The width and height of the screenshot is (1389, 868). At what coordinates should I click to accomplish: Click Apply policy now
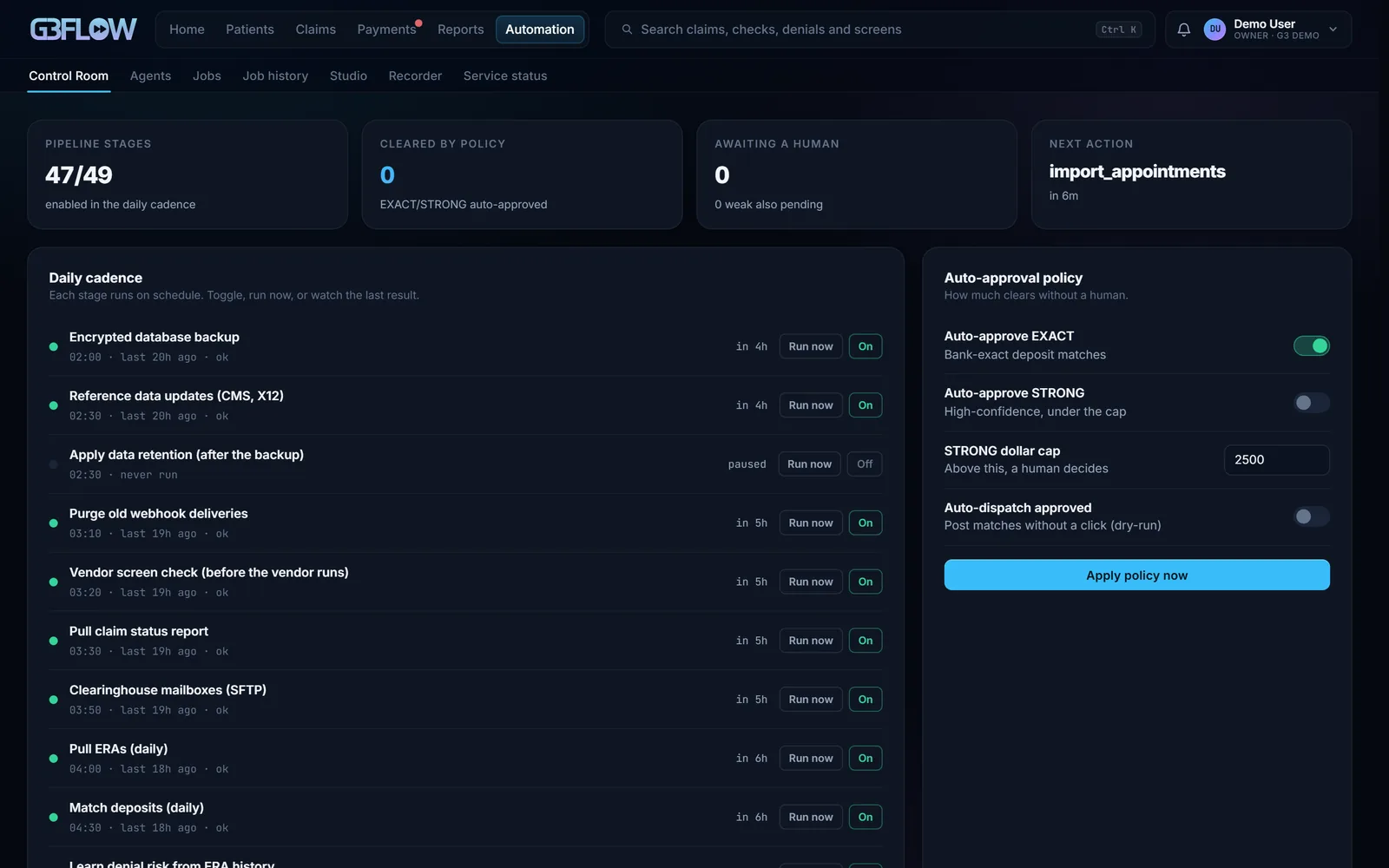pos(1136,575)
